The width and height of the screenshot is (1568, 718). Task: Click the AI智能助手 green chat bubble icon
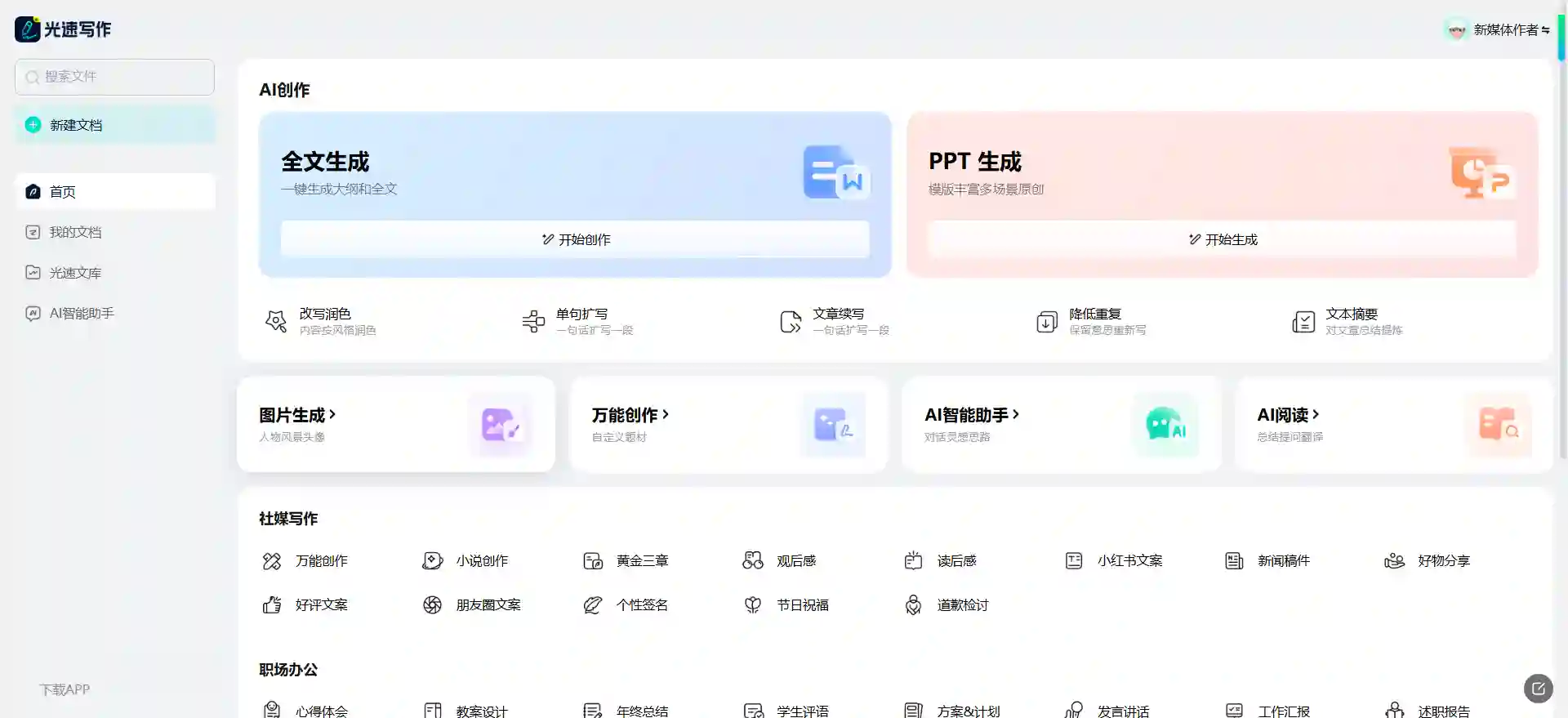[x=1165, y=425]
